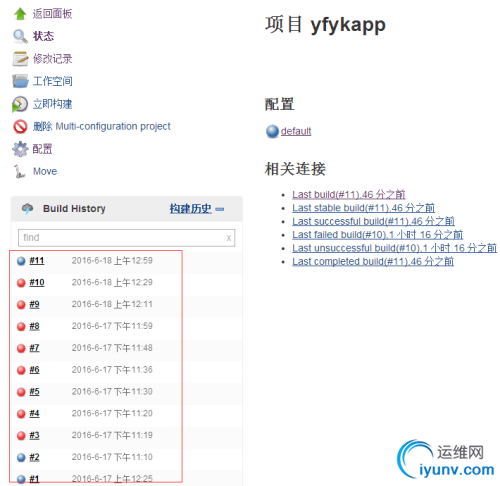Viewport: 500px width, 486px height.
Task: Select 立即构建 to start a build
Action: (x=52, y=104)
